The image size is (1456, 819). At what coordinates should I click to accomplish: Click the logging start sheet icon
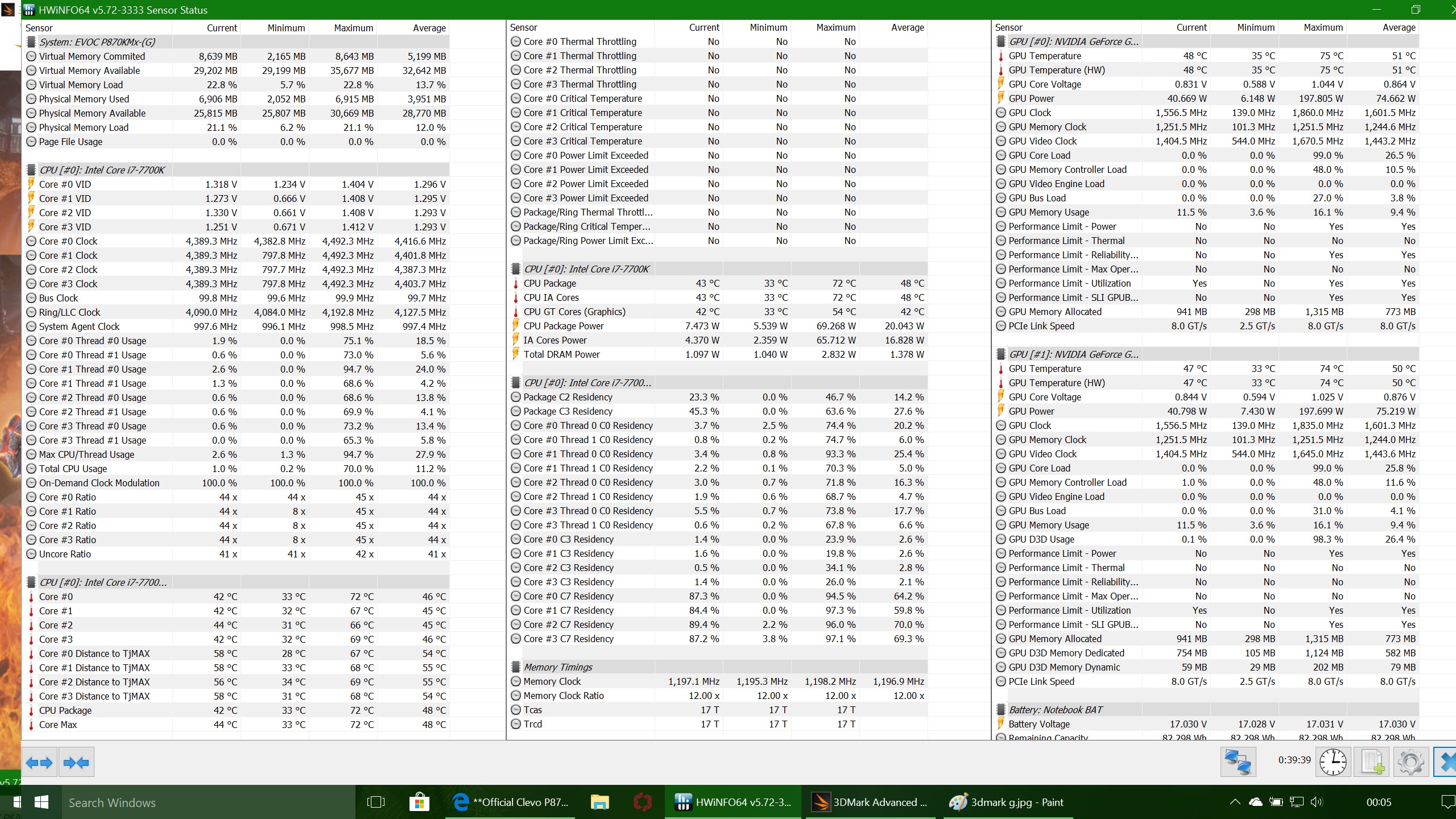coord(1372,762)
